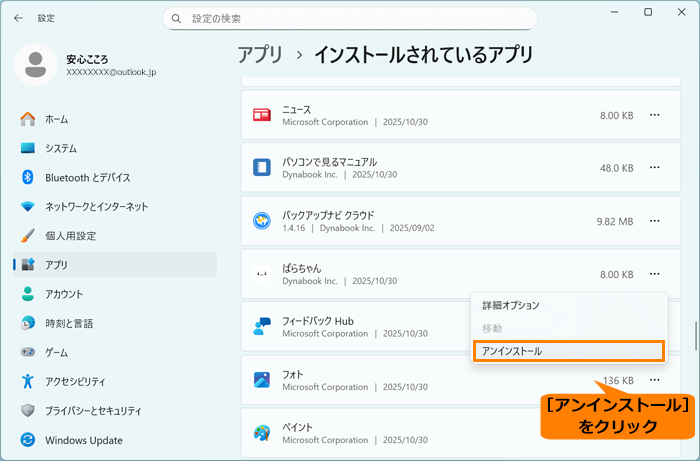Minimize the Settings window
700x461 pixels.
tap(615, 12)
